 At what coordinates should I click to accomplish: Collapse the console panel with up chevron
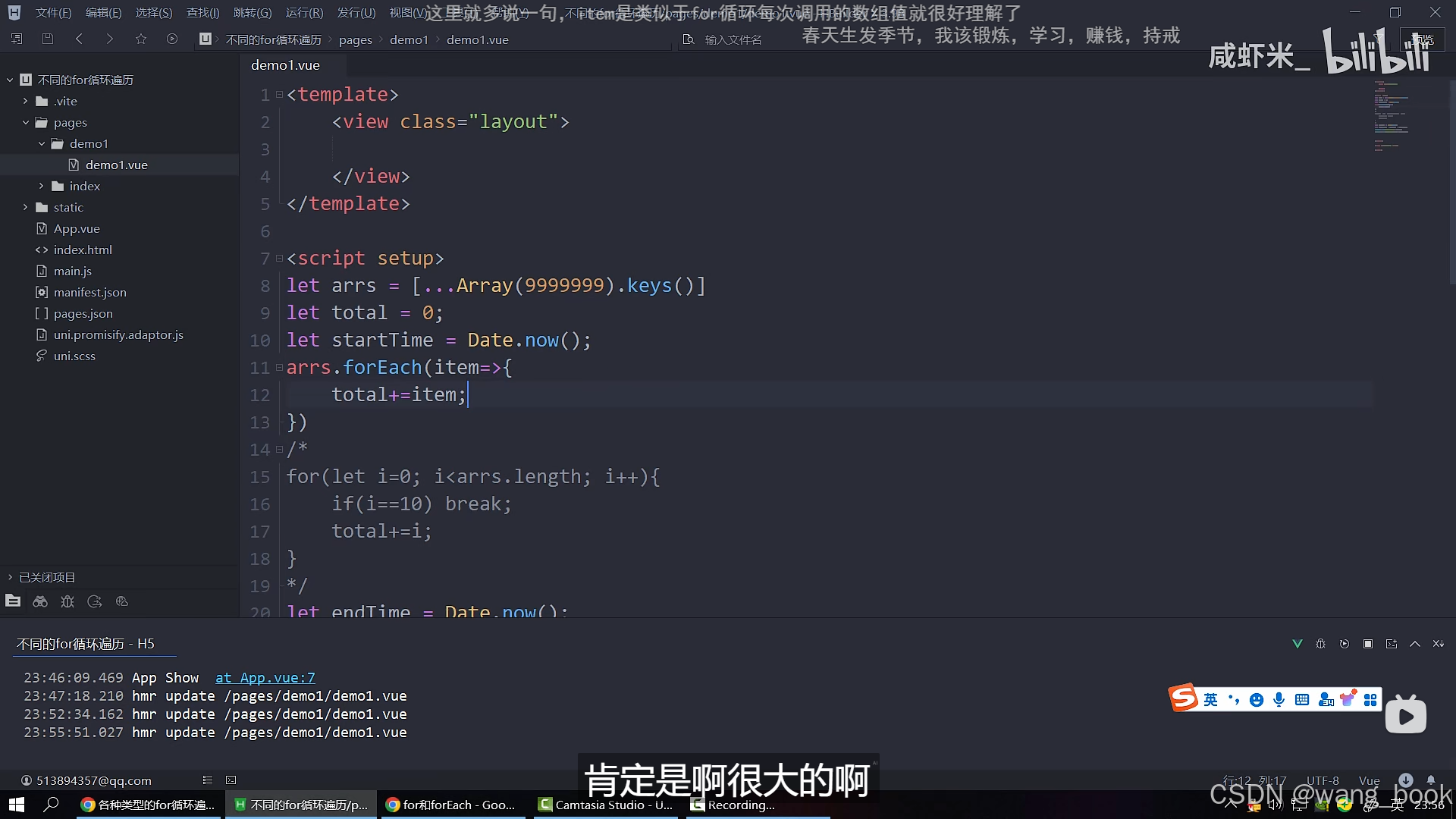point(1415,644)
